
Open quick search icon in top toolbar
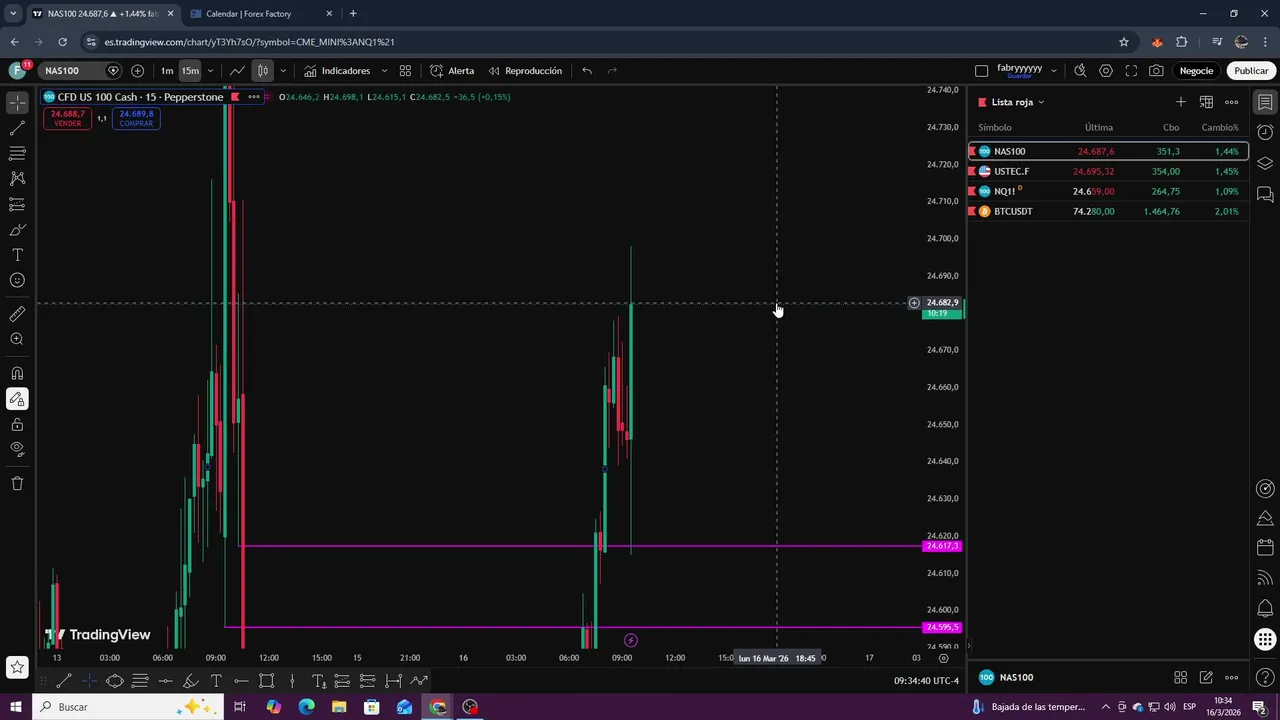[x=1080, y=71]
